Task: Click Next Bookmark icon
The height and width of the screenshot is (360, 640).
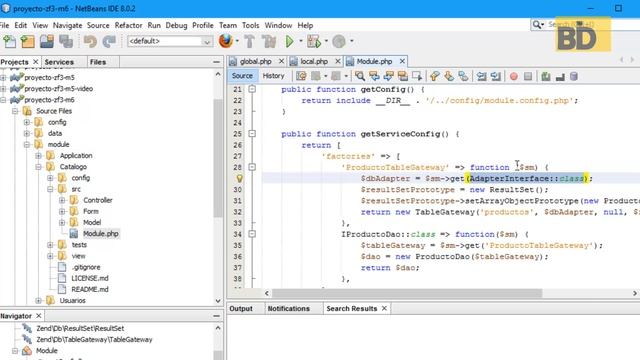Action: (449, 76)
